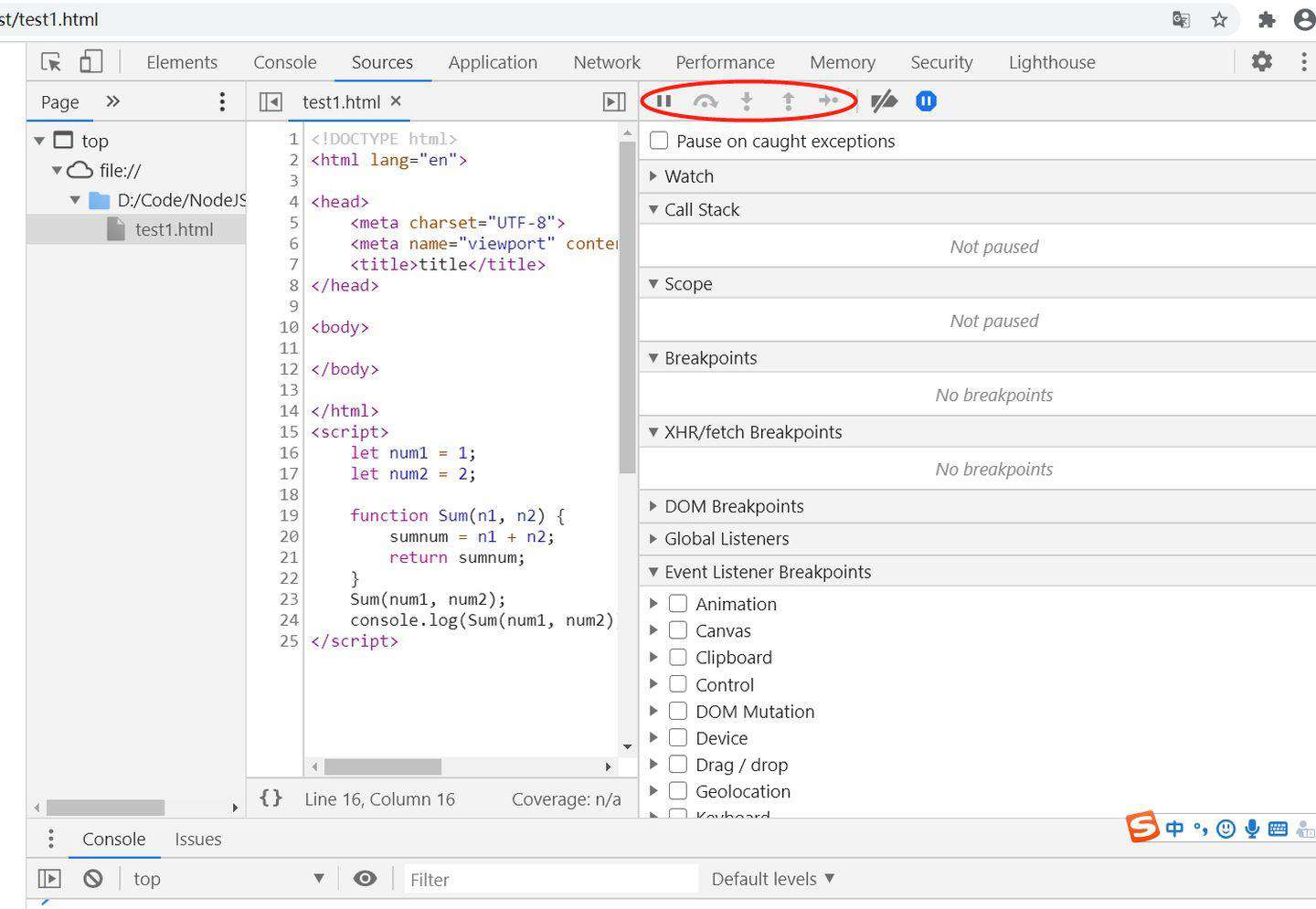1316x909 pixels.
Task: Switch to the Console panel tab
Action: 285,62
